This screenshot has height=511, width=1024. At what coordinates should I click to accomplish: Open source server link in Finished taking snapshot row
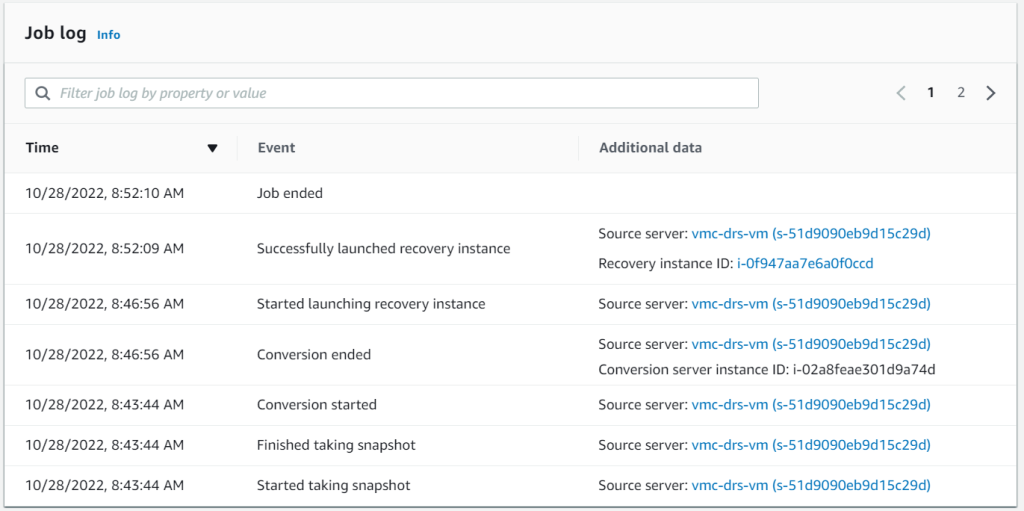pyautogui.click(x=811, y=445)
